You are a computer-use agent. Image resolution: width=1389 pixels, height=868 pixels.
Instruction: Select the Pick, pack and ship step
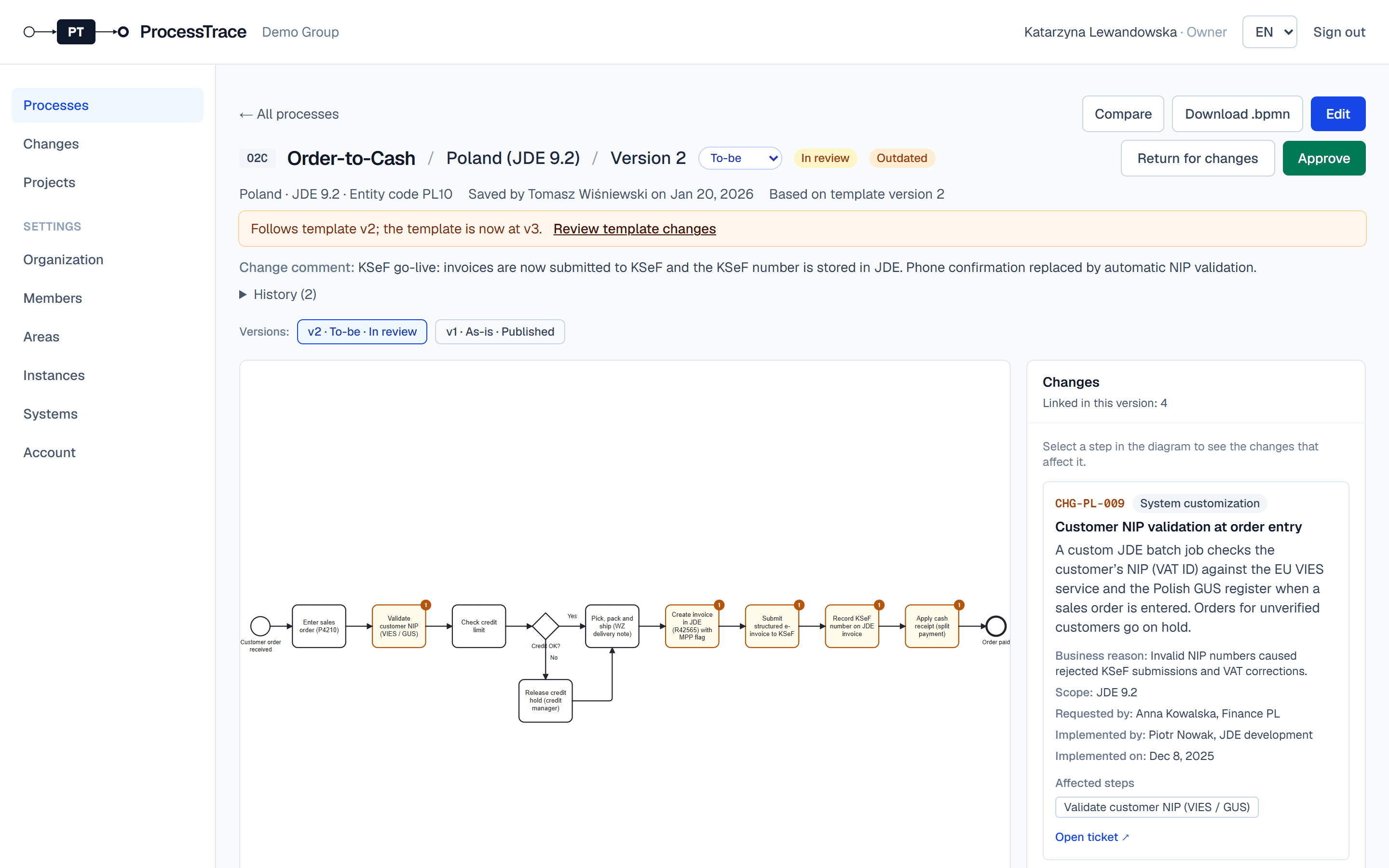[612, 626]
